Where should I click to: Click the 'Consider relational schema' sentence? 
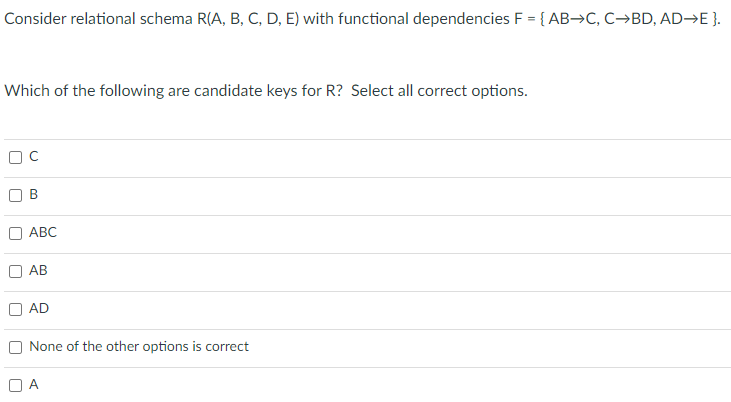[x=90, y=20]
